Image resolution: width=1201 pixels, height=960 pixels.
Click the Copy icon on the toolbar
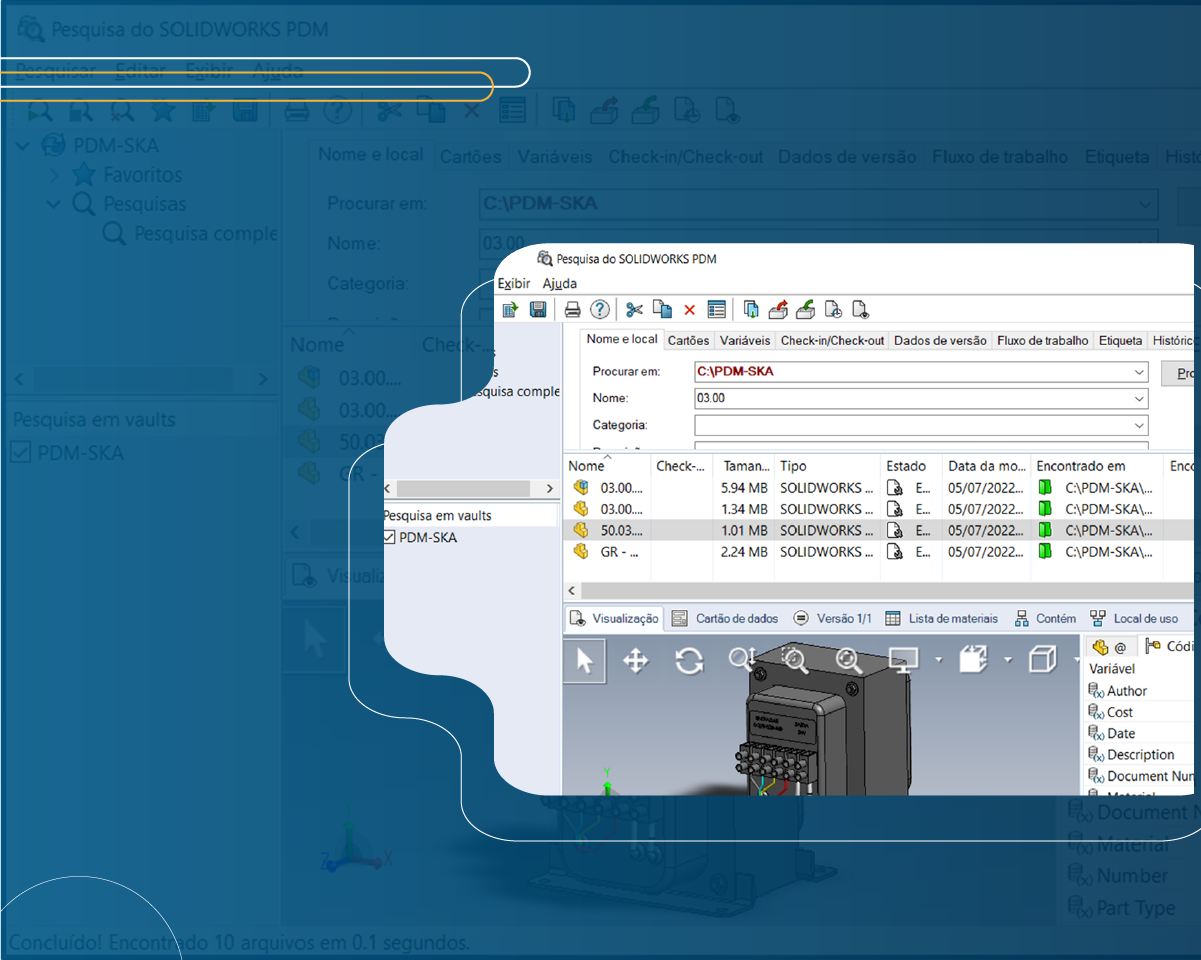coord(662,309)
